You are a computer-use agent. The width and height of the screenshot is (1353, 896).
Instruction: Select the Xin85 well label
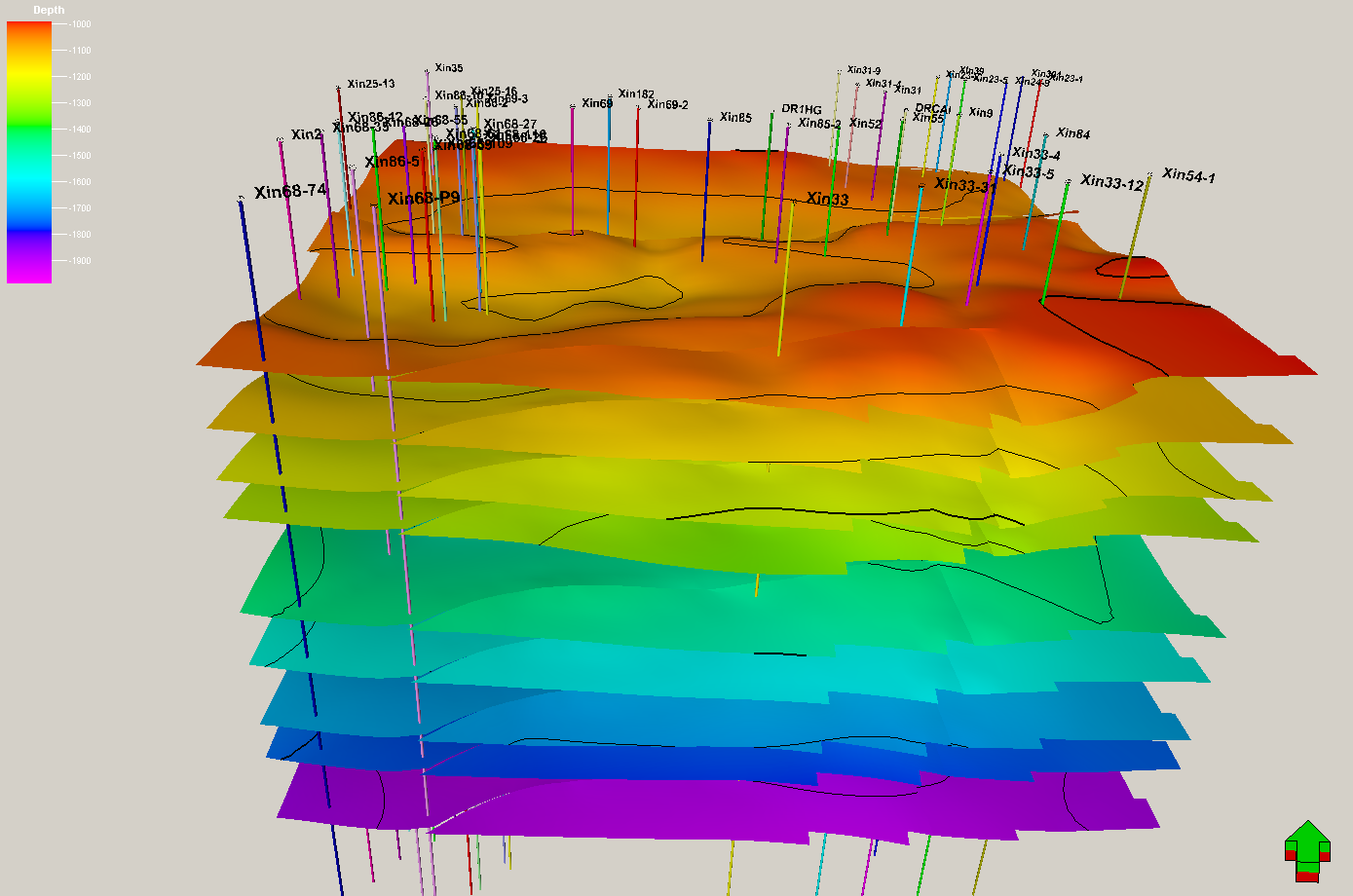(x=735, y=118)
